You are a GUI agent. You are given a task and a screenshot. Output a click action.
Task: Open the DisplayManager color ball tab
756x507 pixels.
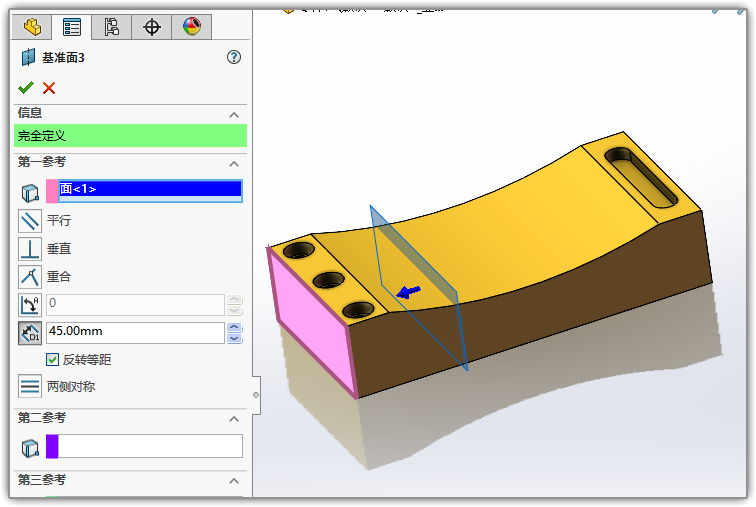(191, 27)
